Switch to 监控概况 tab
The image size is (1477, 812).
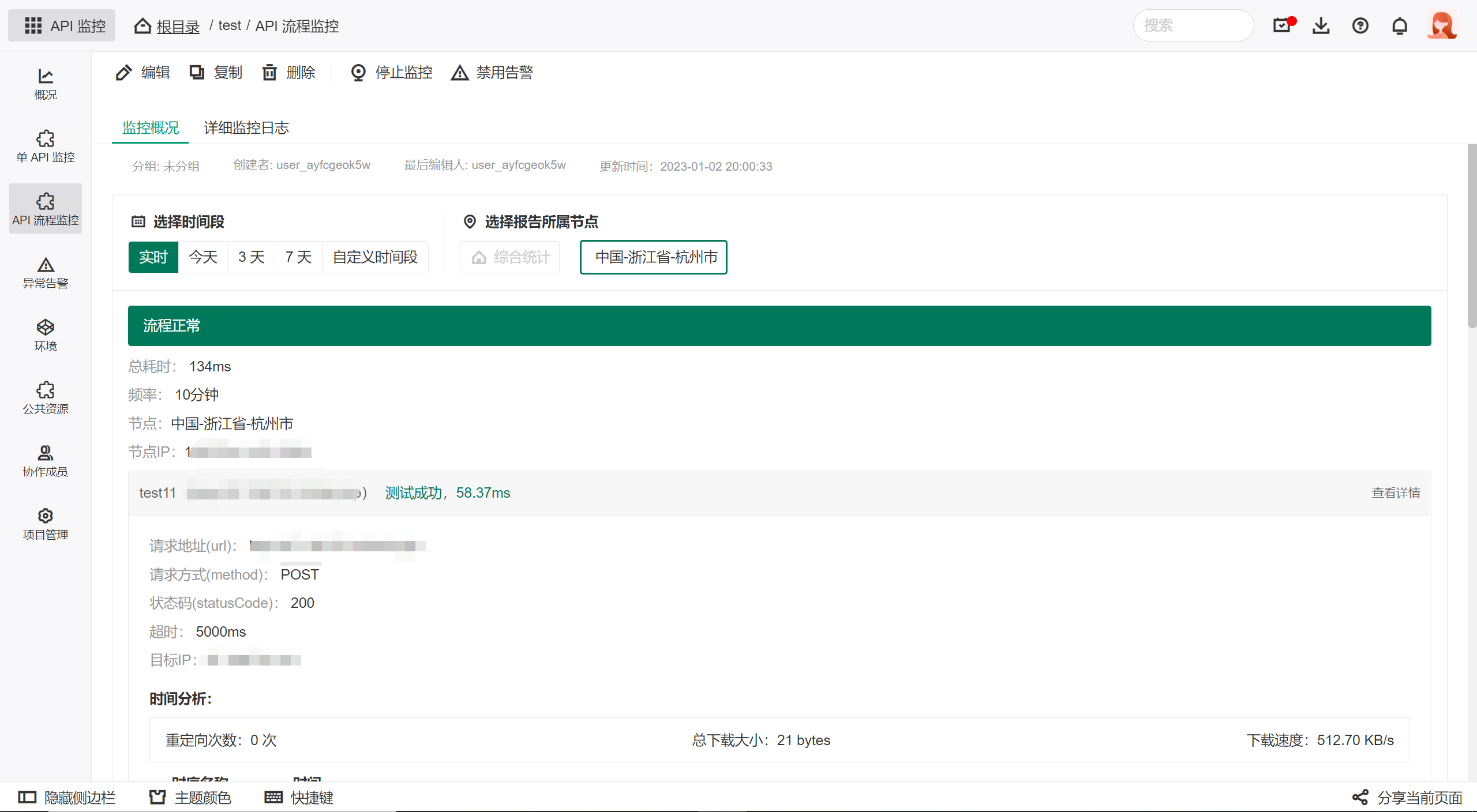150,128
